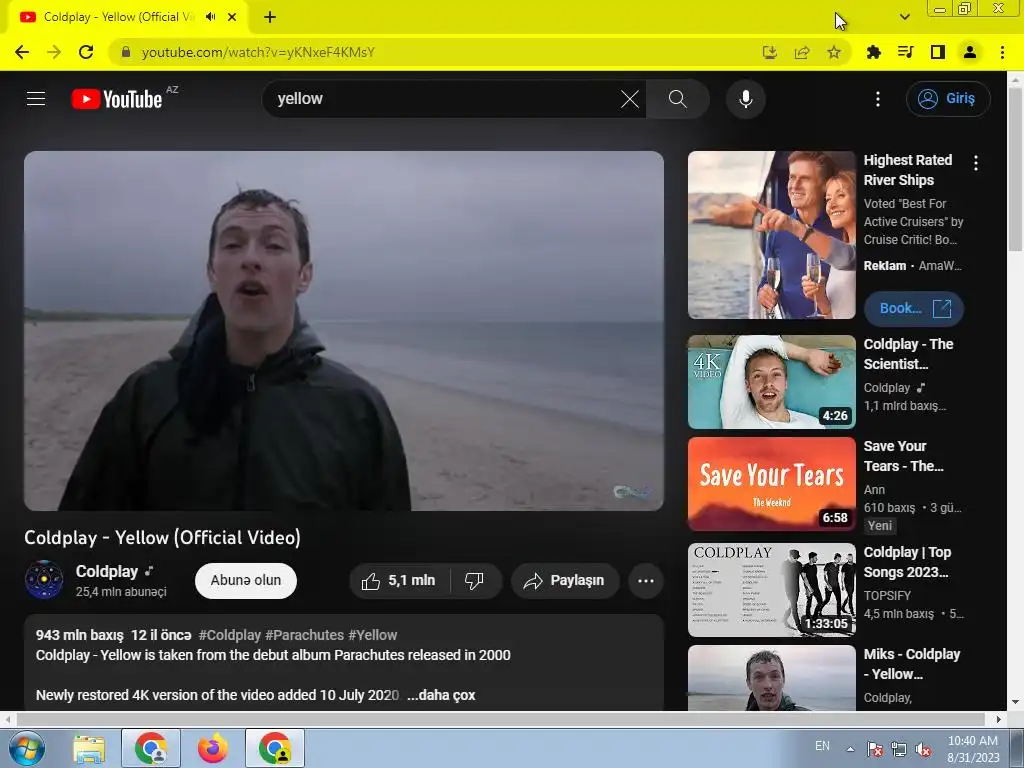Open Chrome profile icon

click(970, 52)
